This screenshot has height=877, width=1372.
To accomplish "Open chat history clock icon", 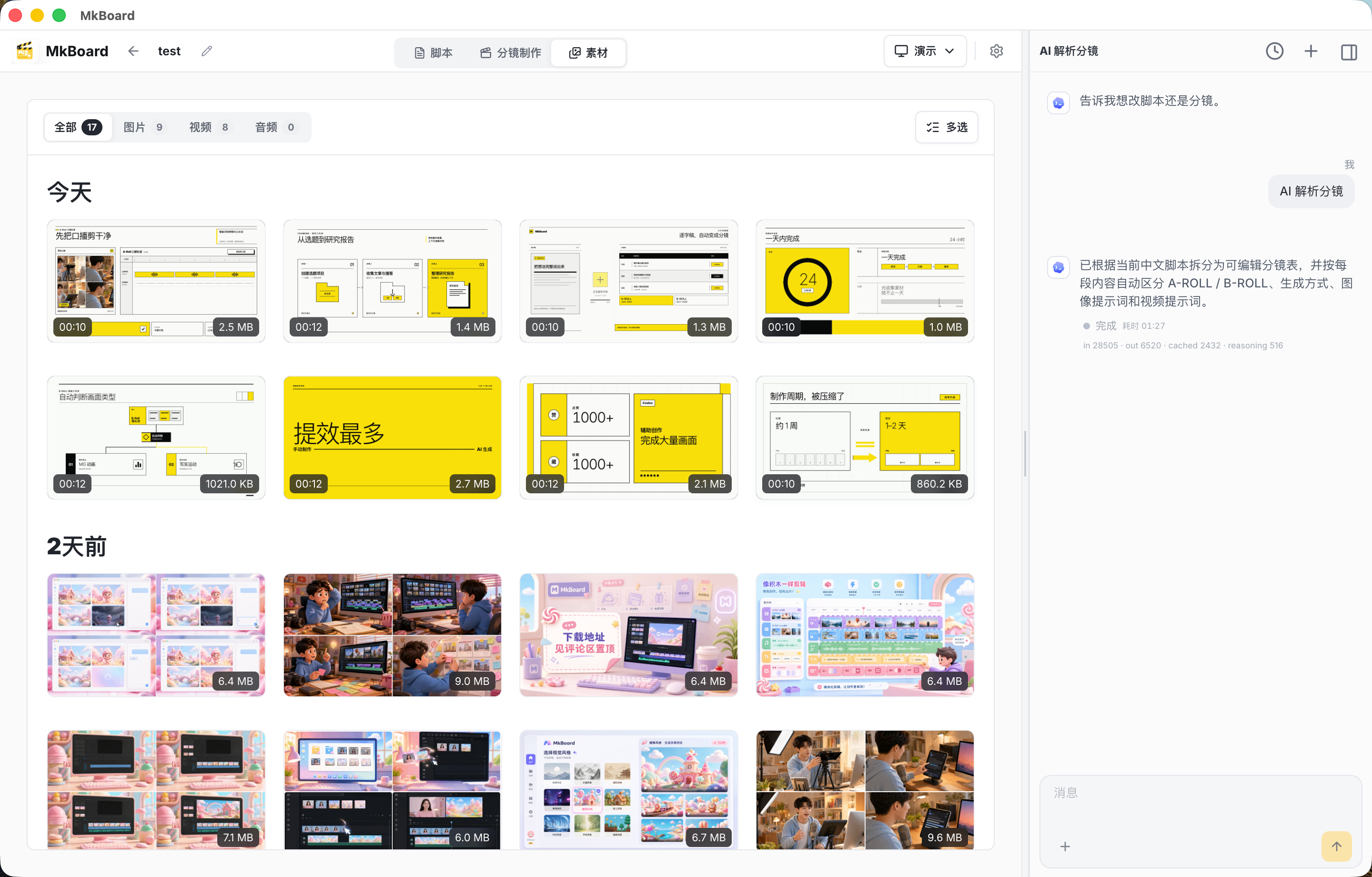I will coord(1274,51).
